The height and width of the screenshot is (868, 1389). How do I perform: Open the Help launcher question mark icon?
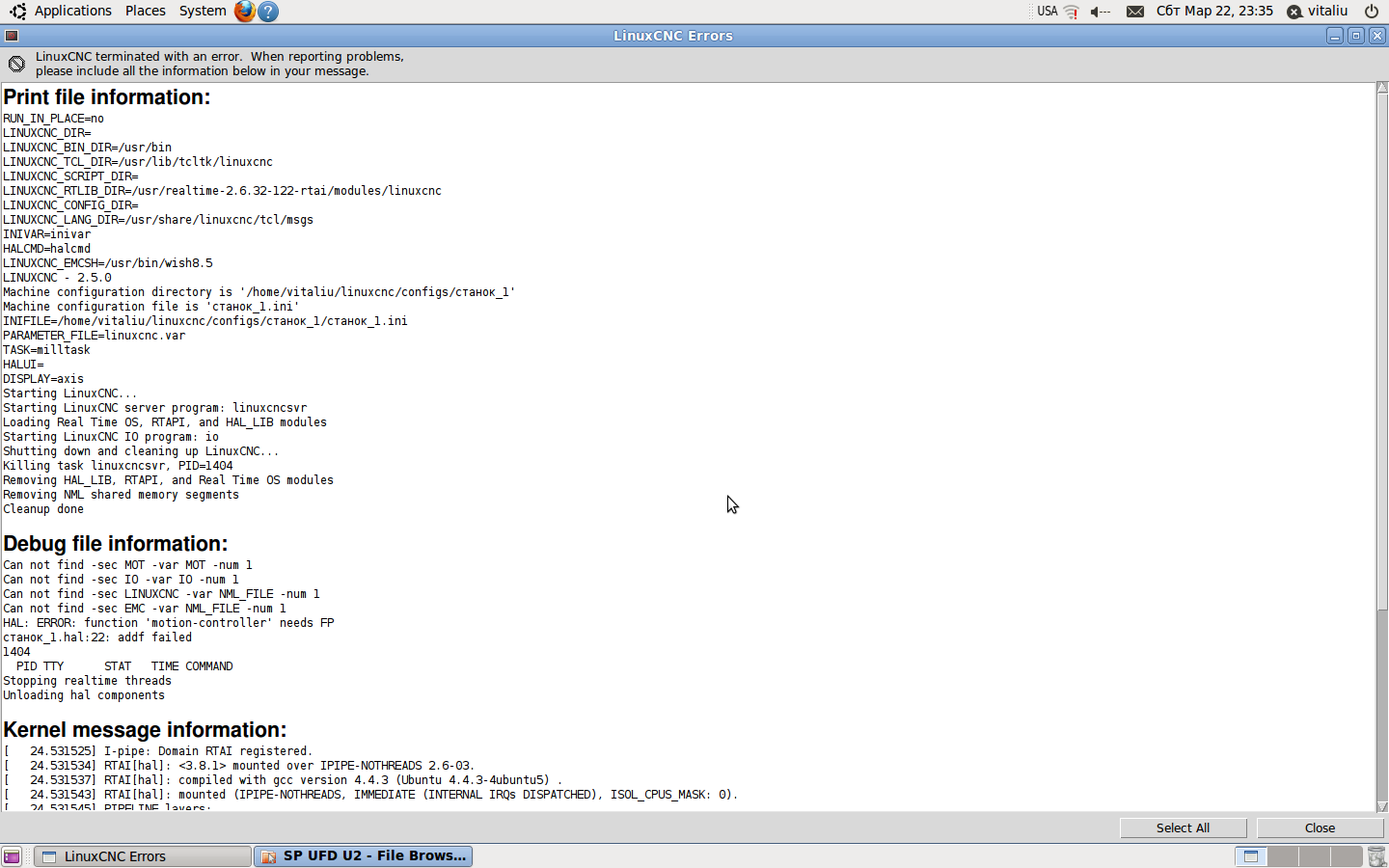point(269,11)
